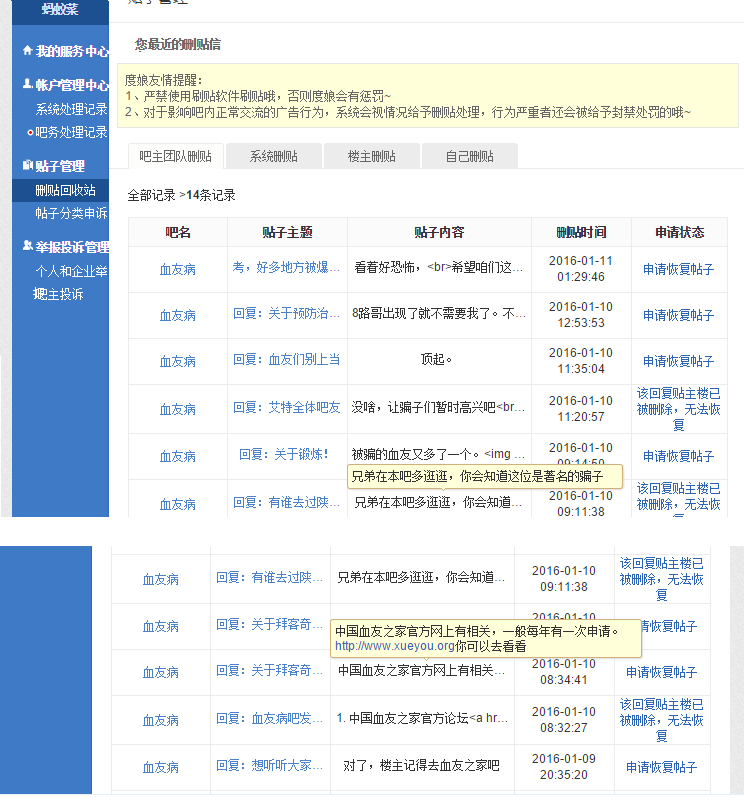Click the 14条记录 count text
Viewport: 744px width, 804px height.
[x=211, y=195]
